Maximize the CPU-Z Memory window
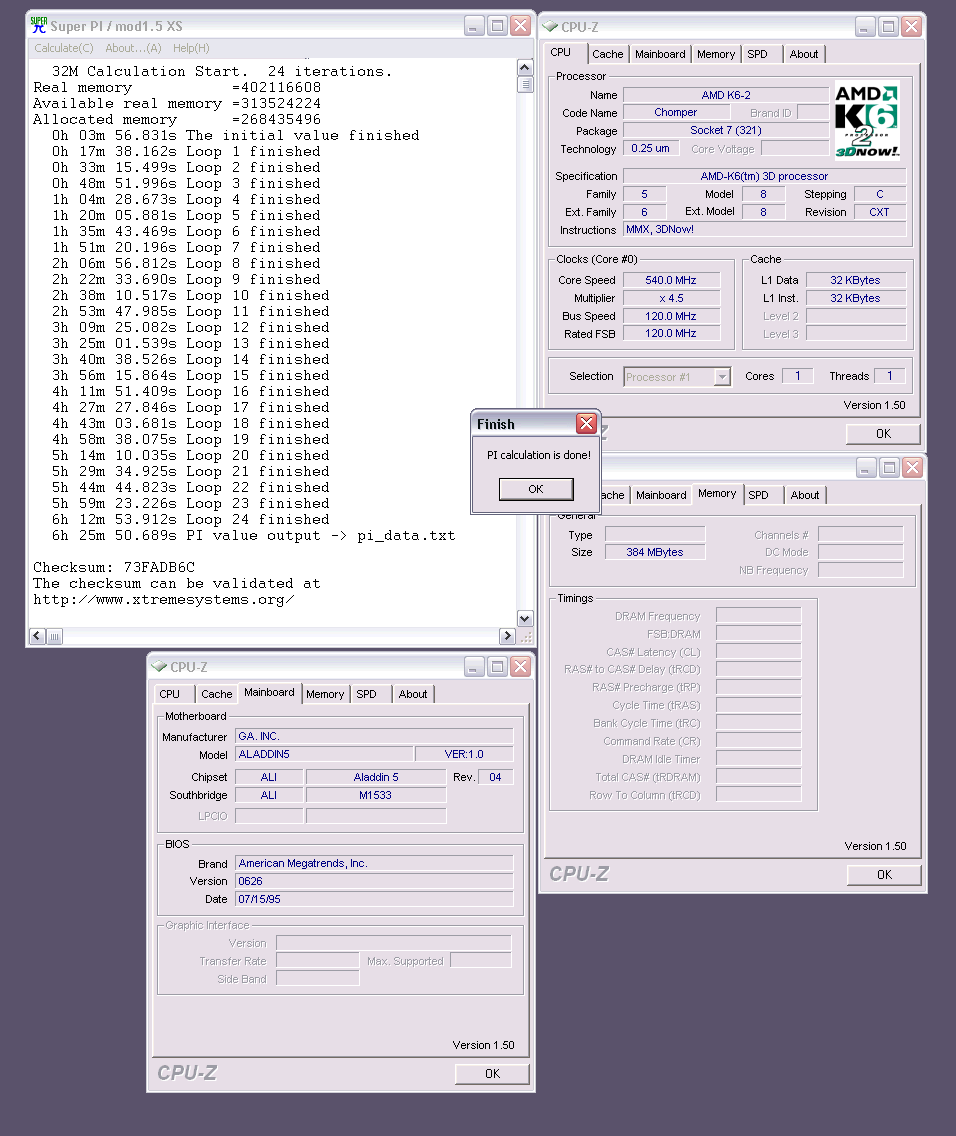This screenshot has width=956, height=1136. click(x=889, y=468)
